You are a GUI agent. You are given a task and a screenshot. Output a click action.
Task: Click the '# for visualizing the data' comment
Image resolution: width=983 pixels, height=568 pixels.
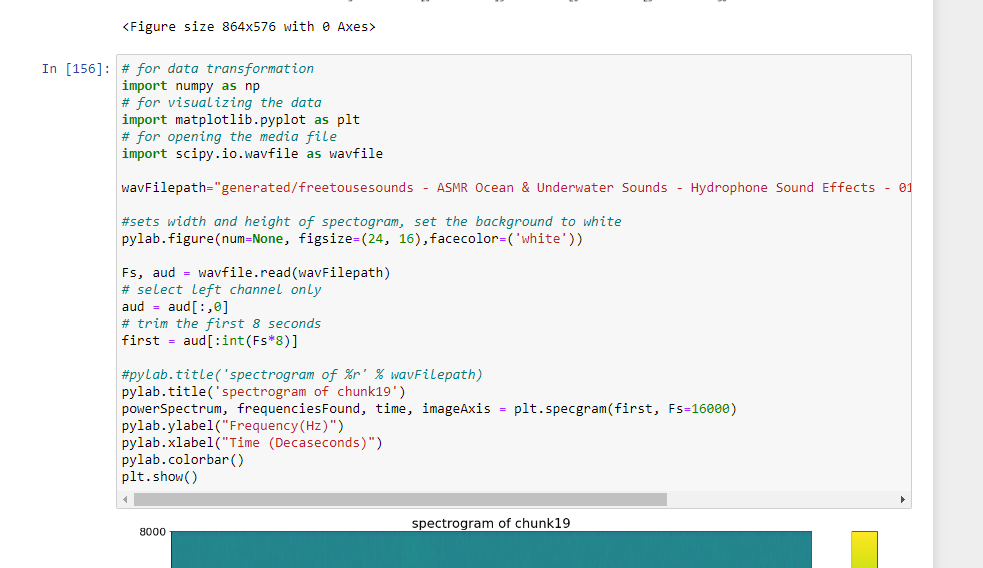221,103
